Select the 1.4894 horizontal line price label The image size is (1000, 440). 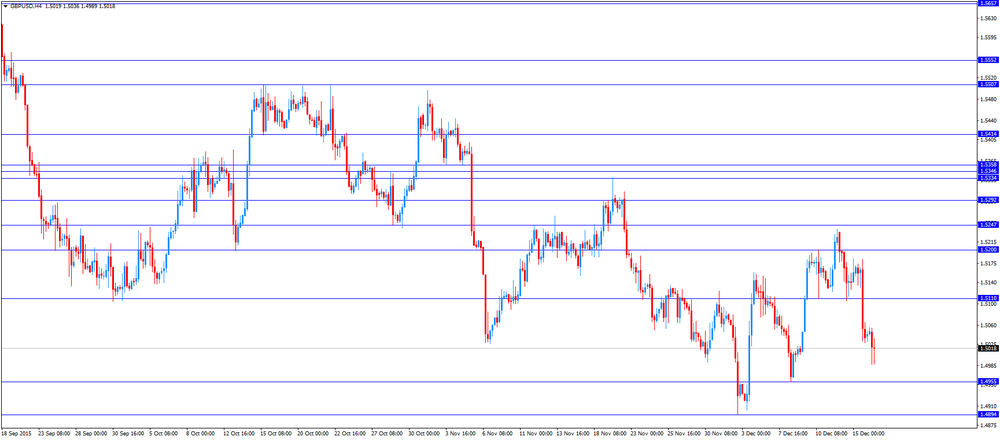(988, 414)
